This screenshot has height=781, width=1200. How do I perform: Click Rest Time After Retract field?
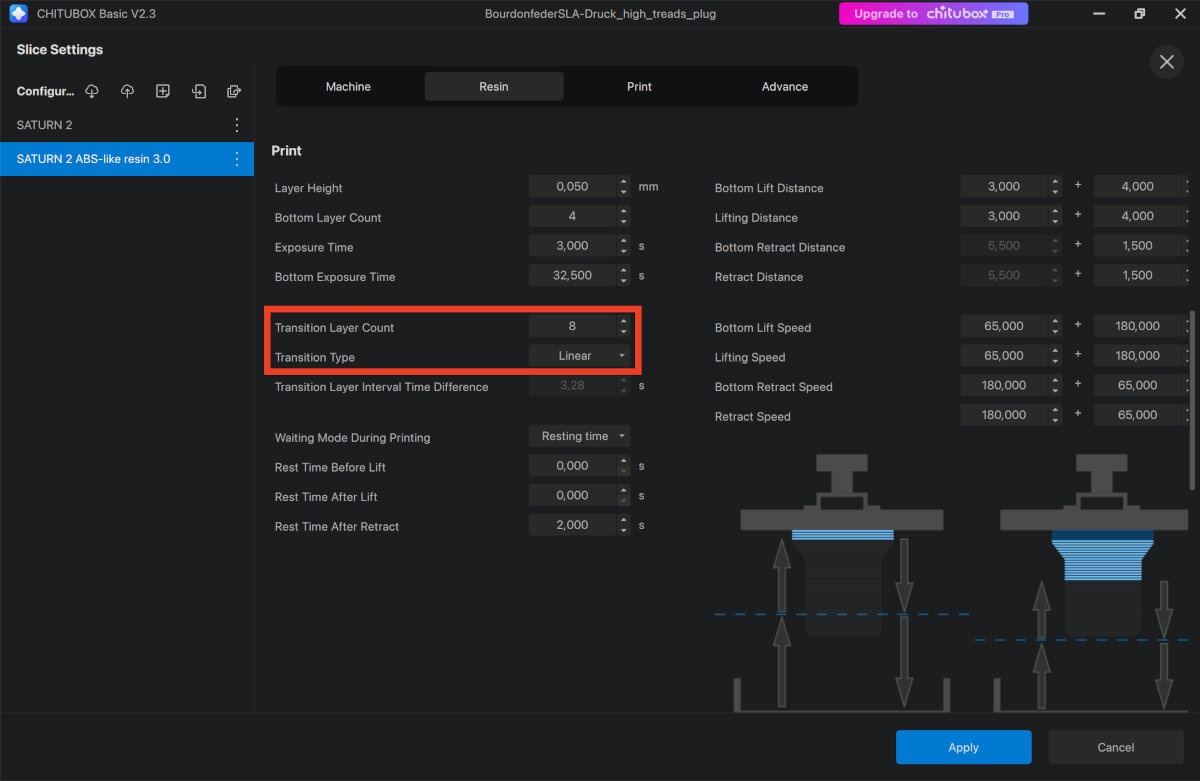(x=573, y=525)
